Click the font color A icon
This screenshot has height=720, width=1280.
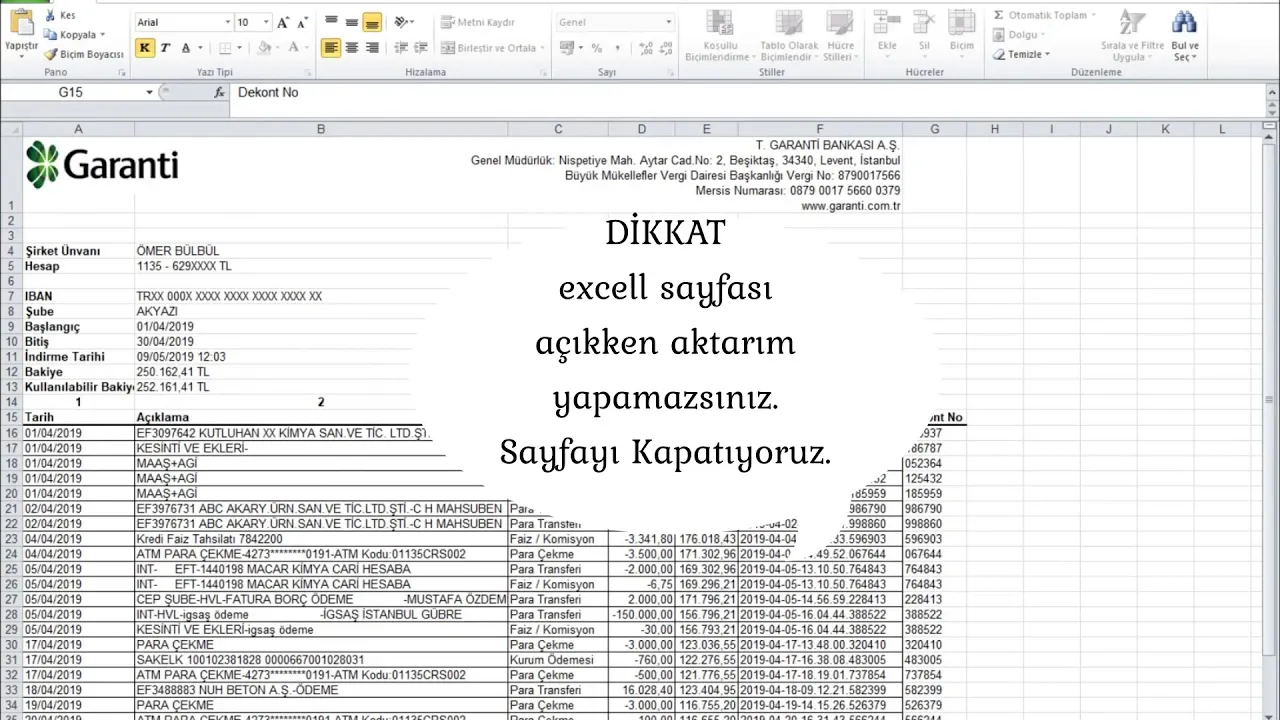click(293, 47)
